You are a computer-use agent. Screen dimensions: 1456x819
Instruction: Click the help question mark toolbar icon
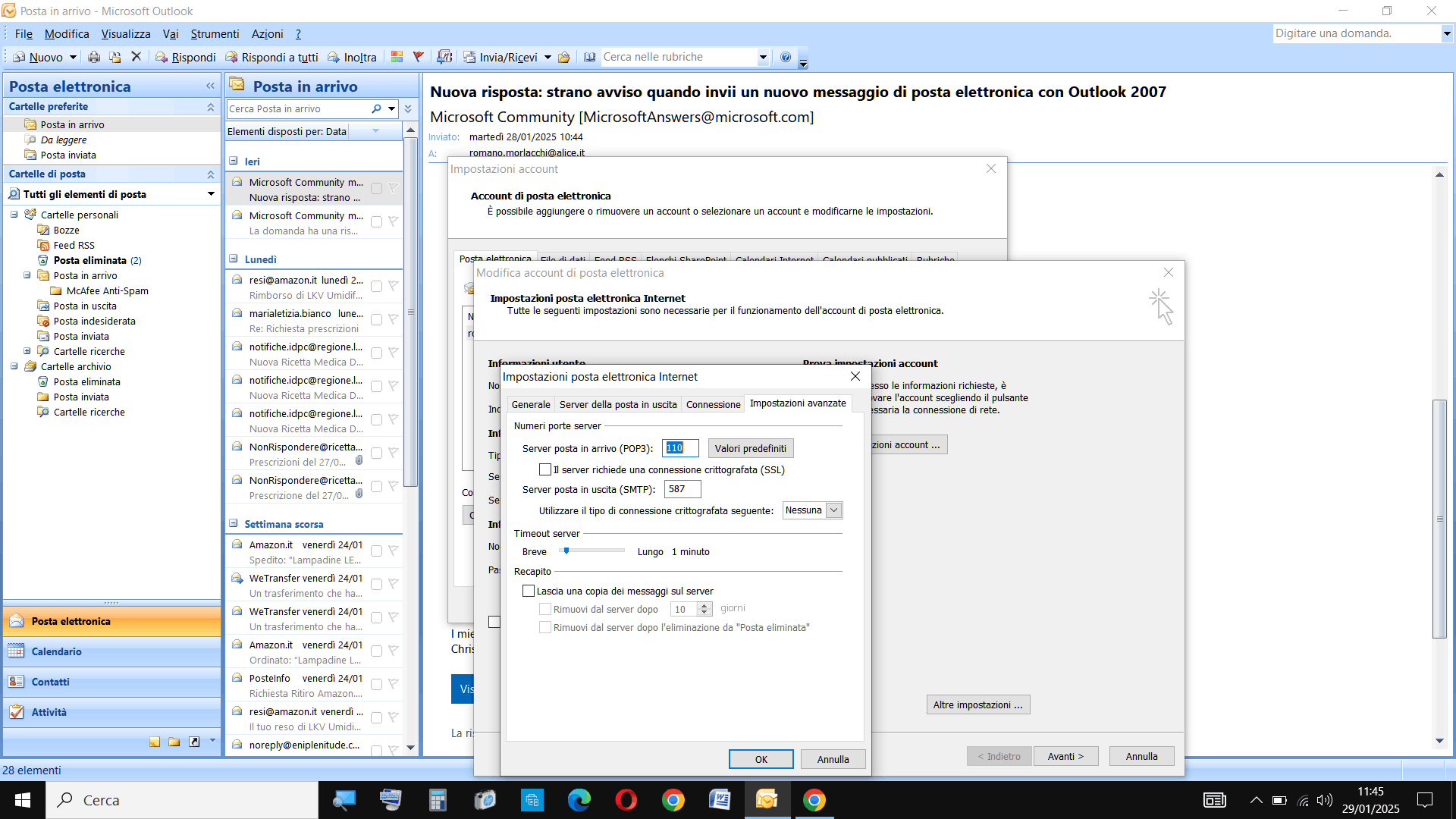pyautogui.click(x=786, y=57)
